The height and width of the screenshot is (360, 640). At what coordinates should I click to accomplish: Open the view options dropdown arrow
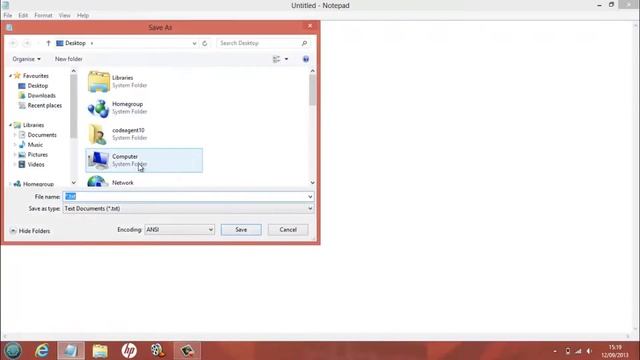pyautogui.click(x=286, y=59)
